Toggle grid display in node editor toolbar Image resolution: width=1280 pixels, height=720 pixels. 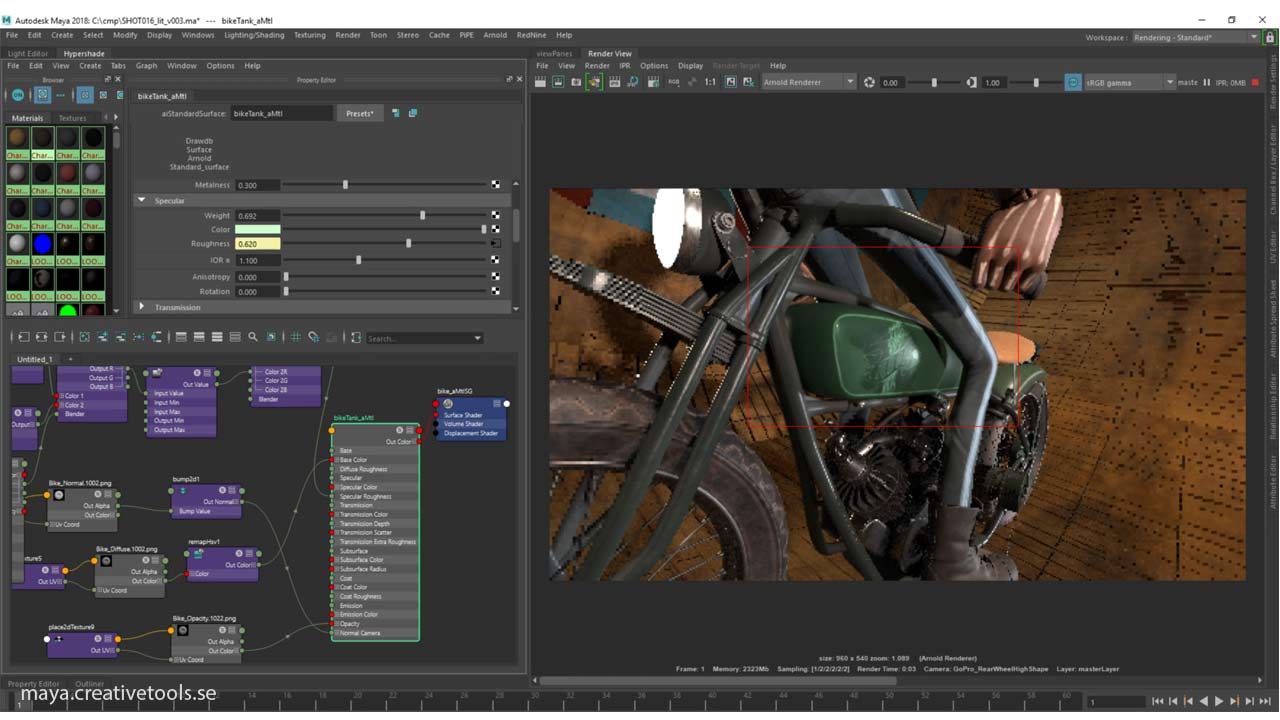pos(295,338)
